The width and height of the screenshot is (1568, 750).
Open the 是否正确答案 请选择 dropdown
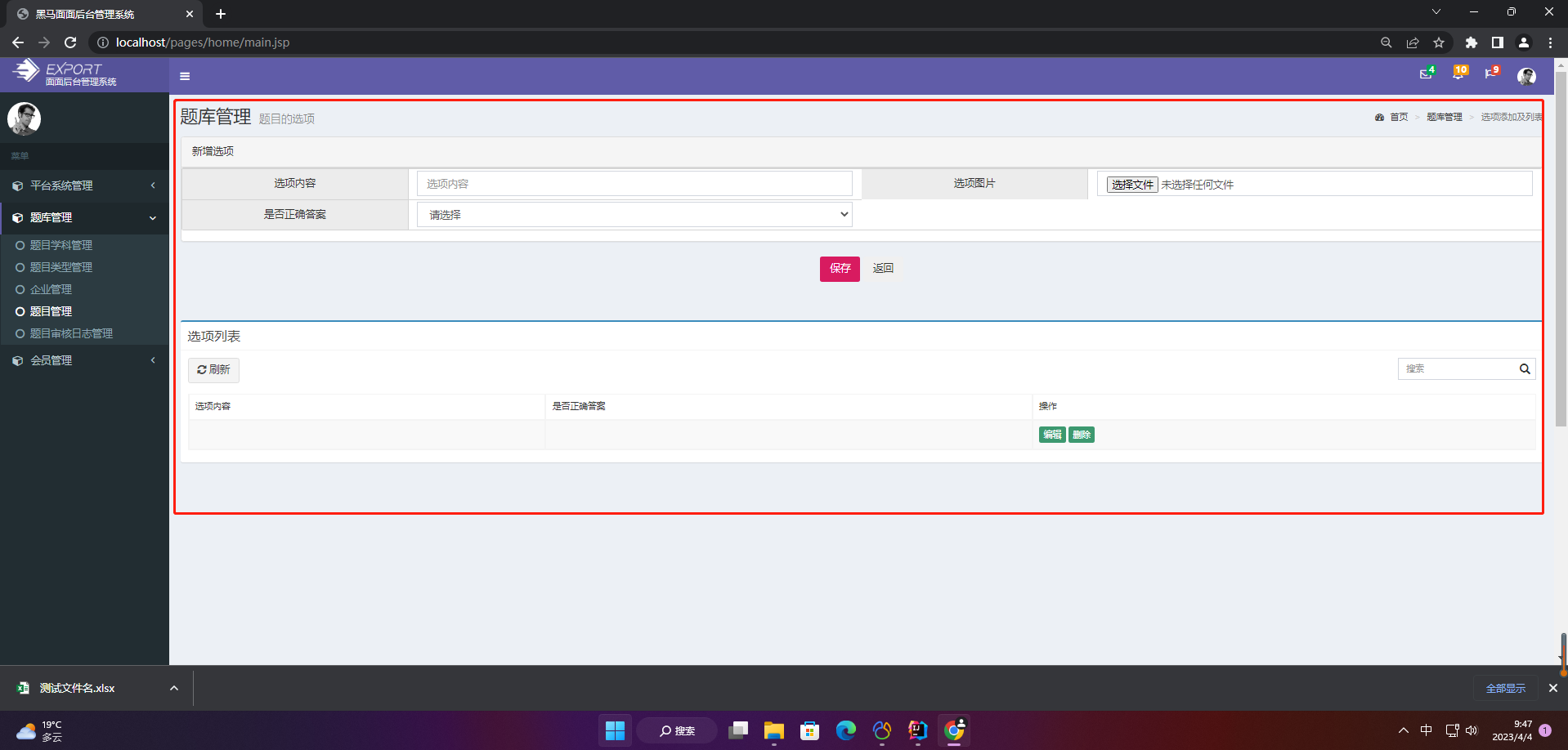pyautogui.click(x=634, y=215)
